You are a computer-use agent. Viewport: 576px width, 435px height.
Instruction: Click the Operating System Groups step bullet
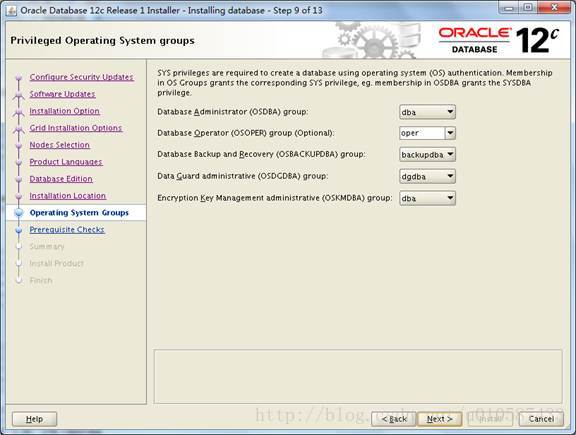(x=19, y=213)
